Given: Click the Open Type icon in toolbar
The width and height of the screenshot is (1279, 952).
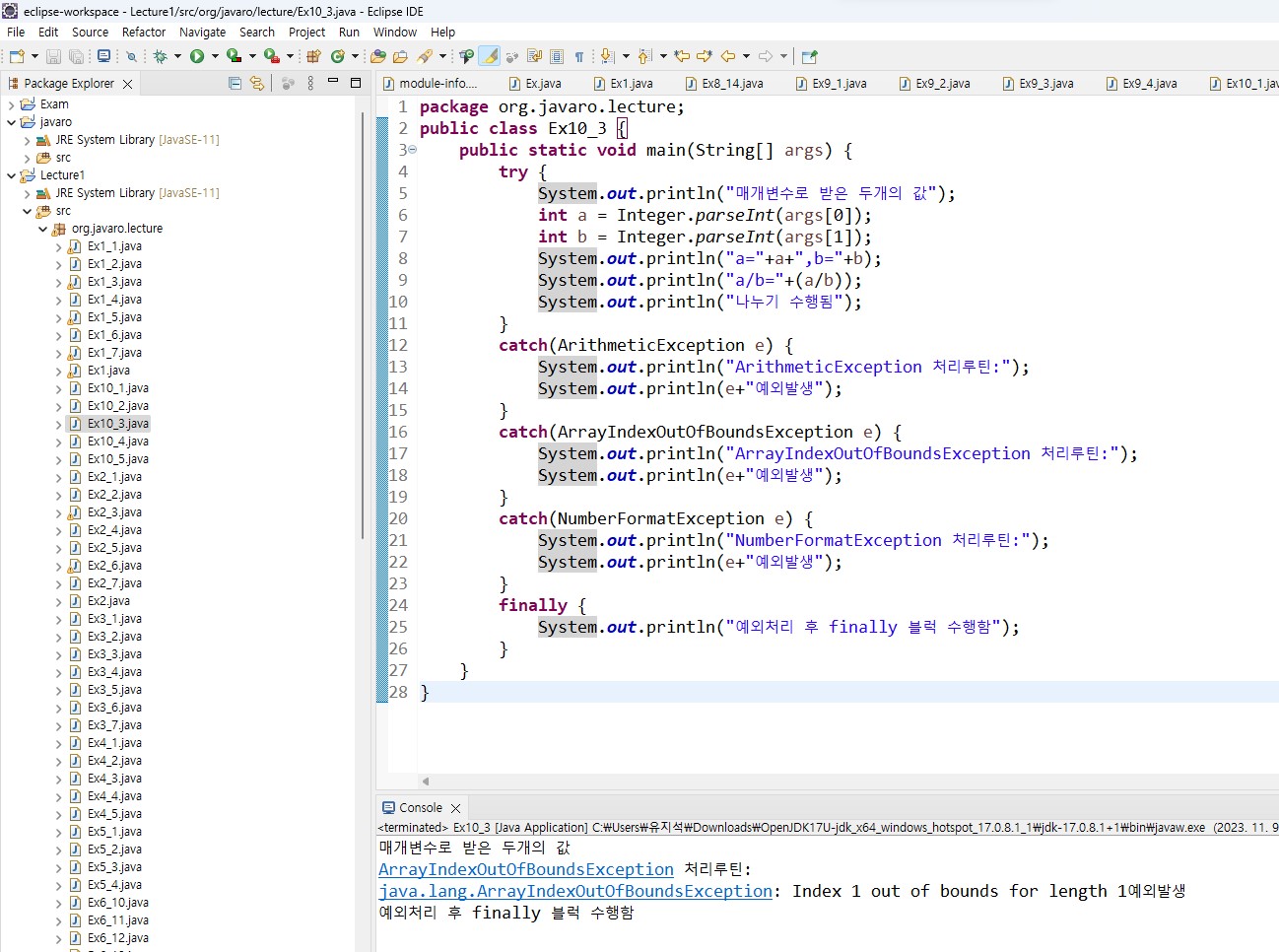Looking at the screenshot, I should [378, 57].
